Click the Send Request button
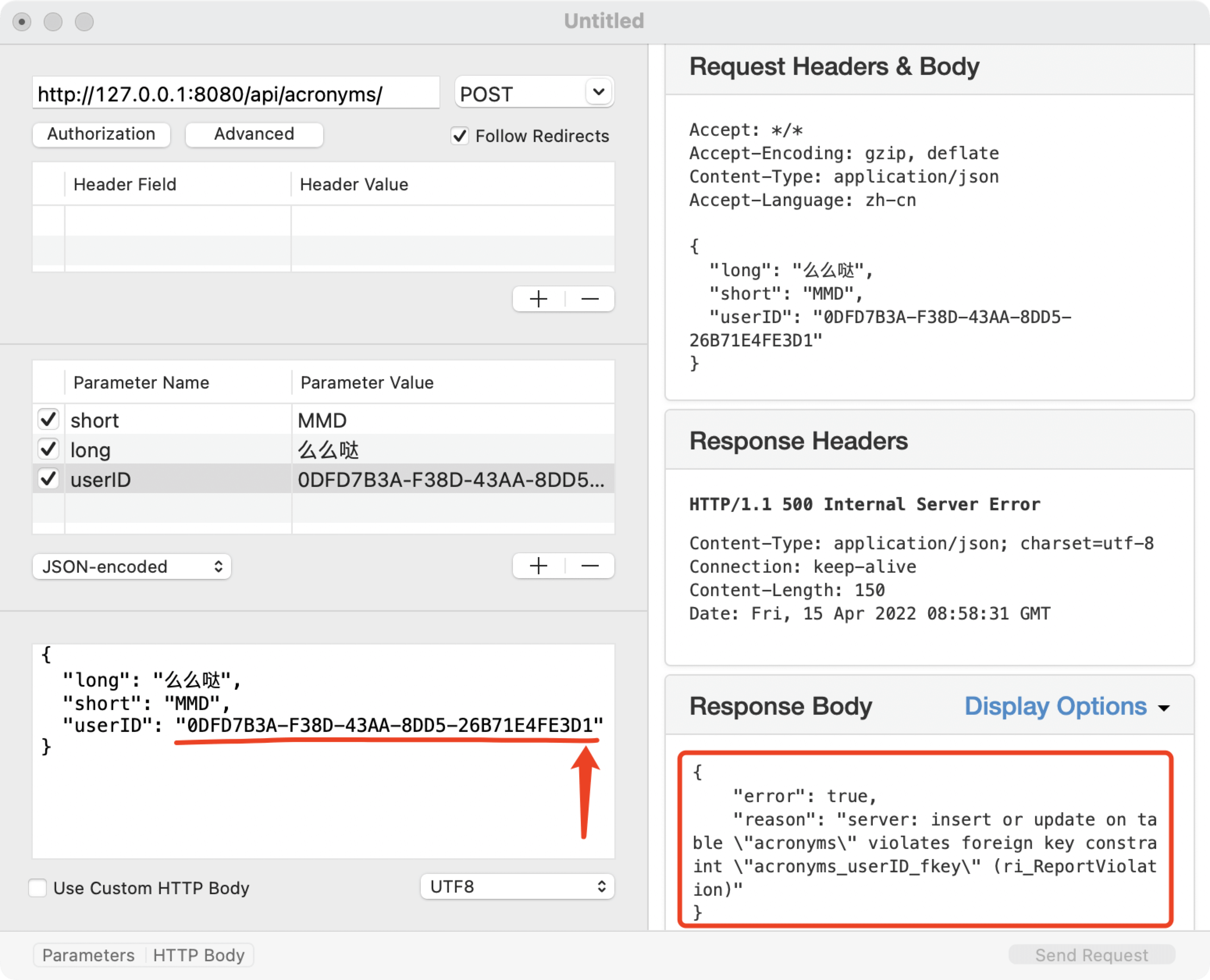The height and width of the screenshot is (980, 1210). [1091, 955]
